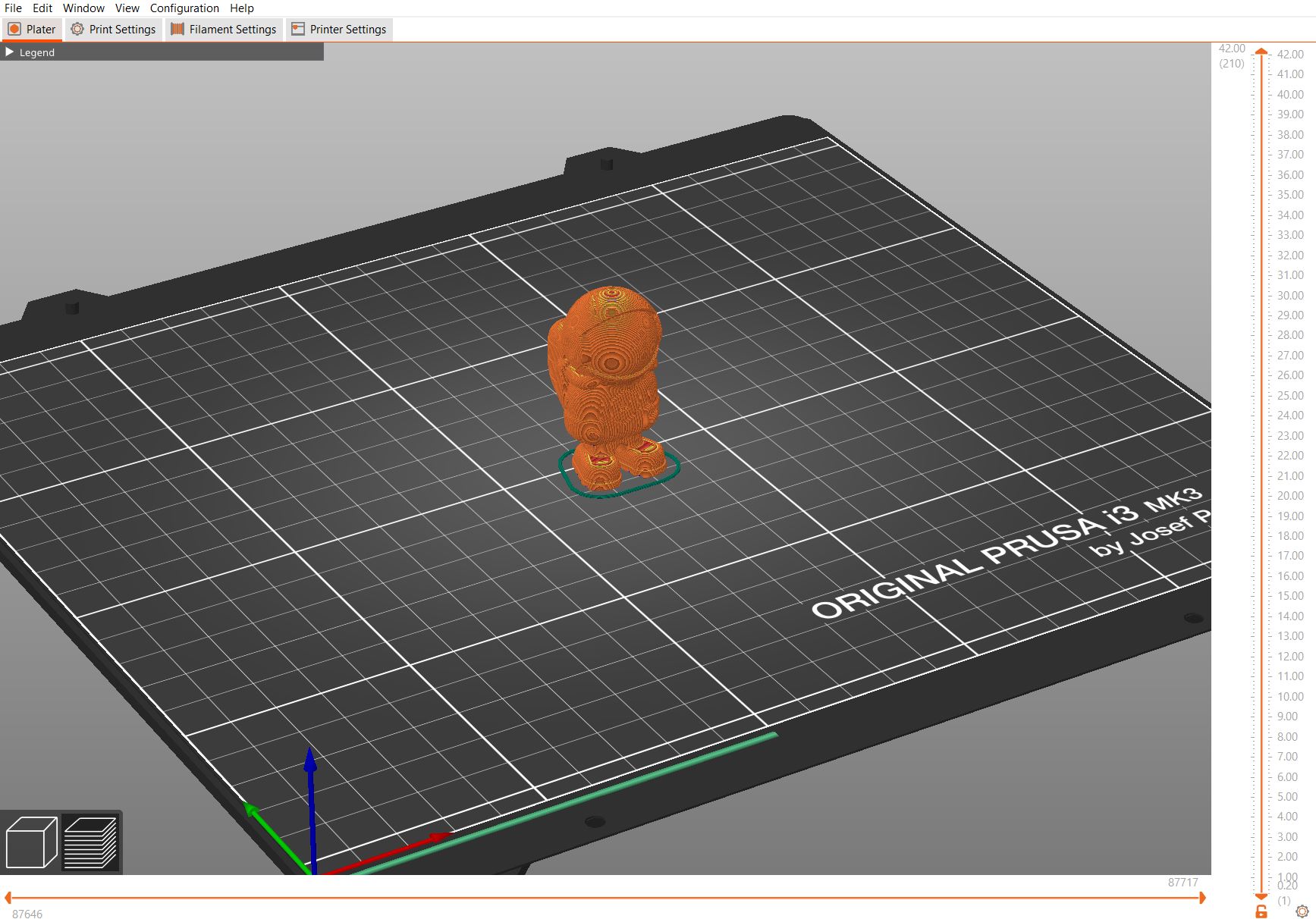Open the View menu

click(126, 8)
